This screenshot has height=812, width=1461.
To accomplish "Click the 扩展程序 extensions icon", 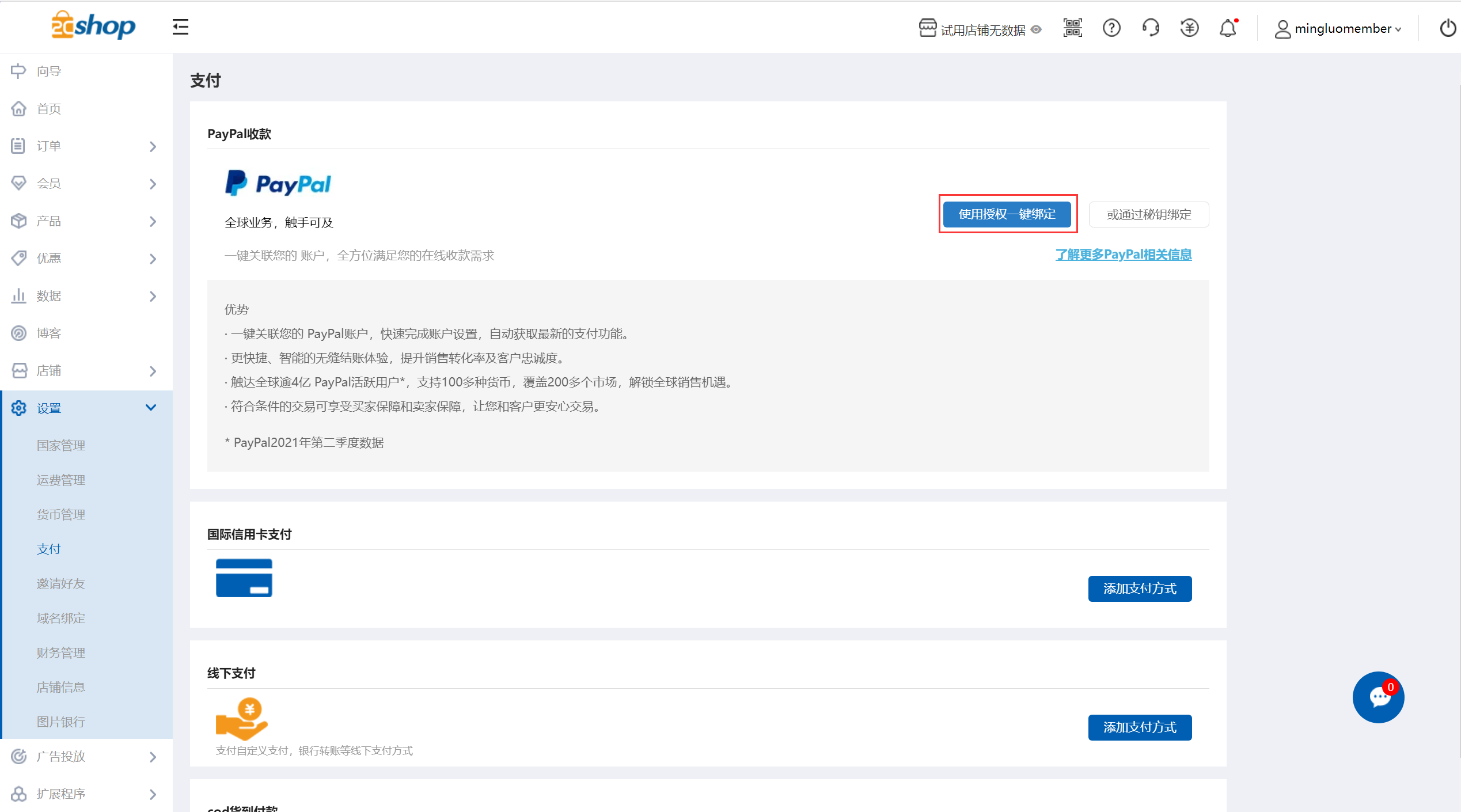I will click(x=18, y=794).
